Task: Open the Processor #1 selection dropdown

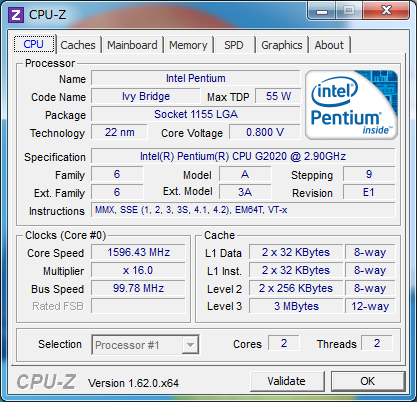Action: [x=145, y=345]
